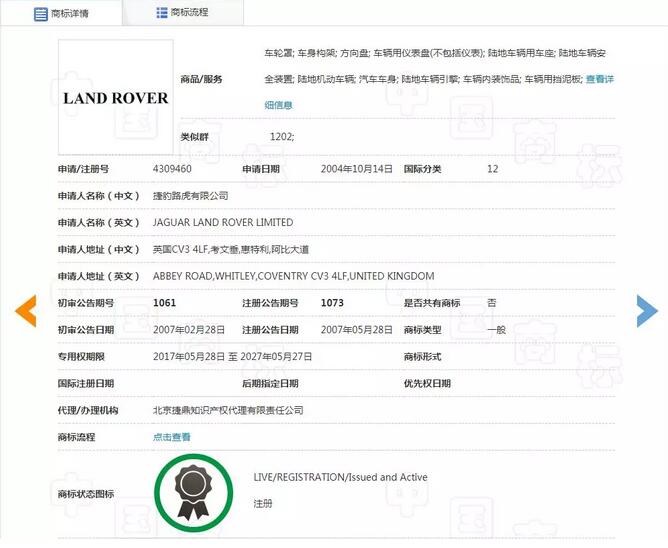Image resolution: width=668 pixels, height=548 pixels.
Task: Select application date 2004年10月14日
Action: click(x=357, y=169)
